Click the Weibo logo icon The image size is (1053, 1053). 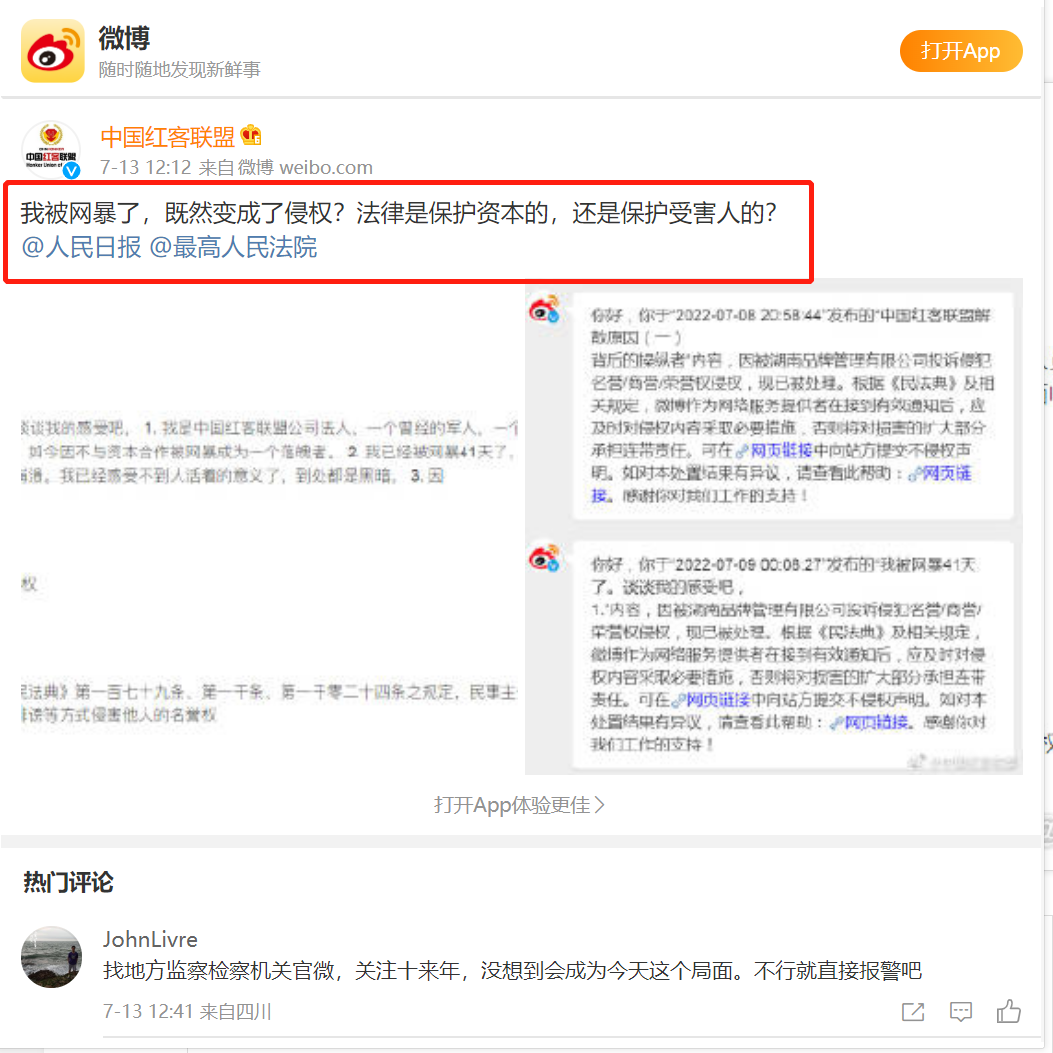52,51
